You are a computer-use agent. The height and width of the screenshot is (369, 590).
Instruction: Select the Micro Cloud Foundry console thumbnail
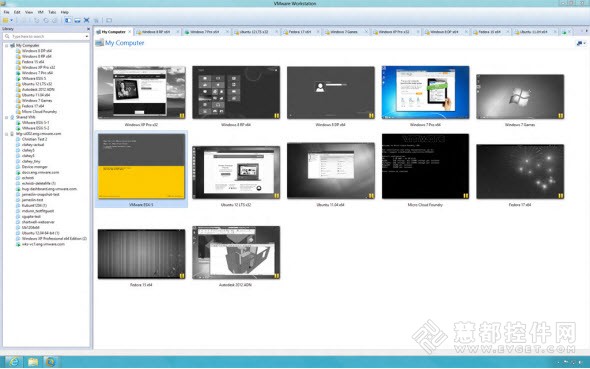425,166
